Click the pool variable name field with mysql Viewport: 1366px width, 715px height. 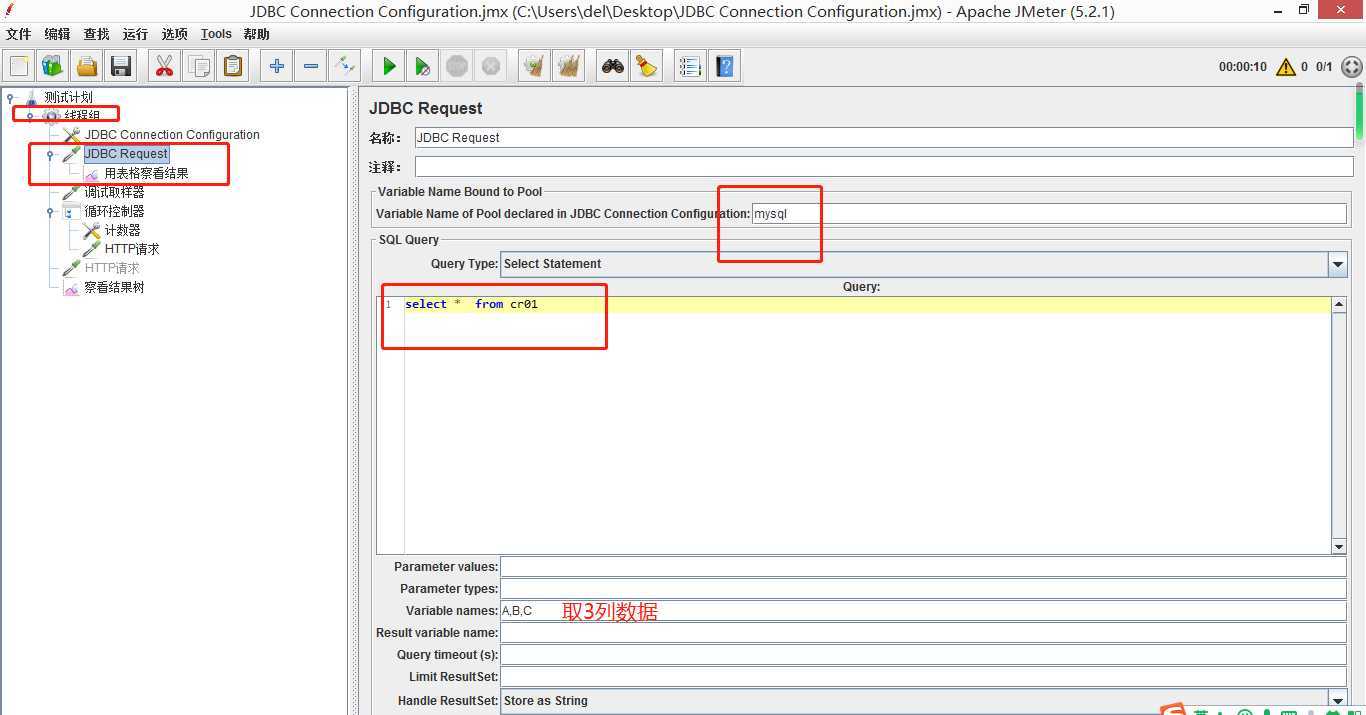coord(1049,214)
